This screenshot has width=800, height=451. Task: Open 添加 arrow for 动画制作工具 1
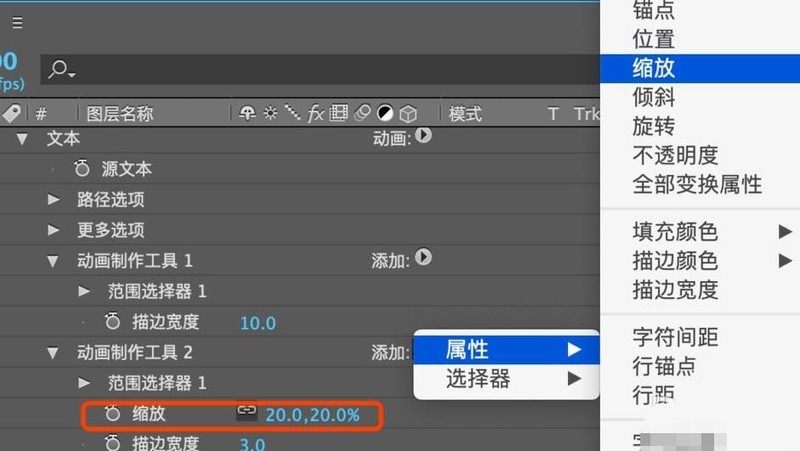(x=423, y=257)
